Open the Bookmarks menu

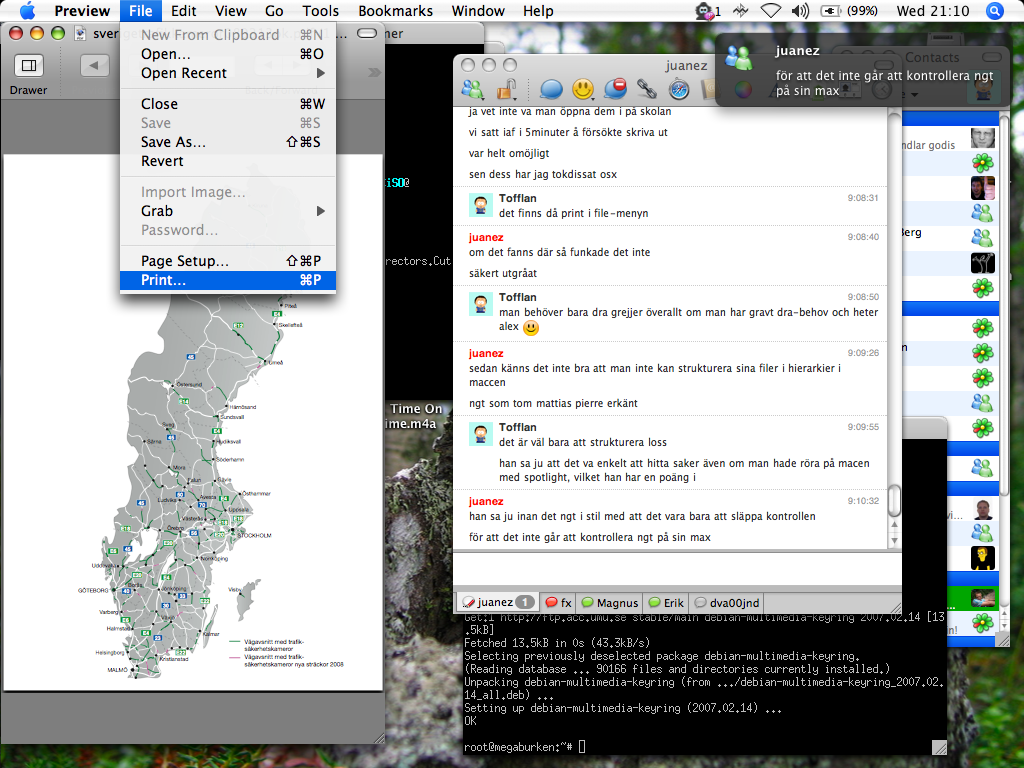[395, 10]
